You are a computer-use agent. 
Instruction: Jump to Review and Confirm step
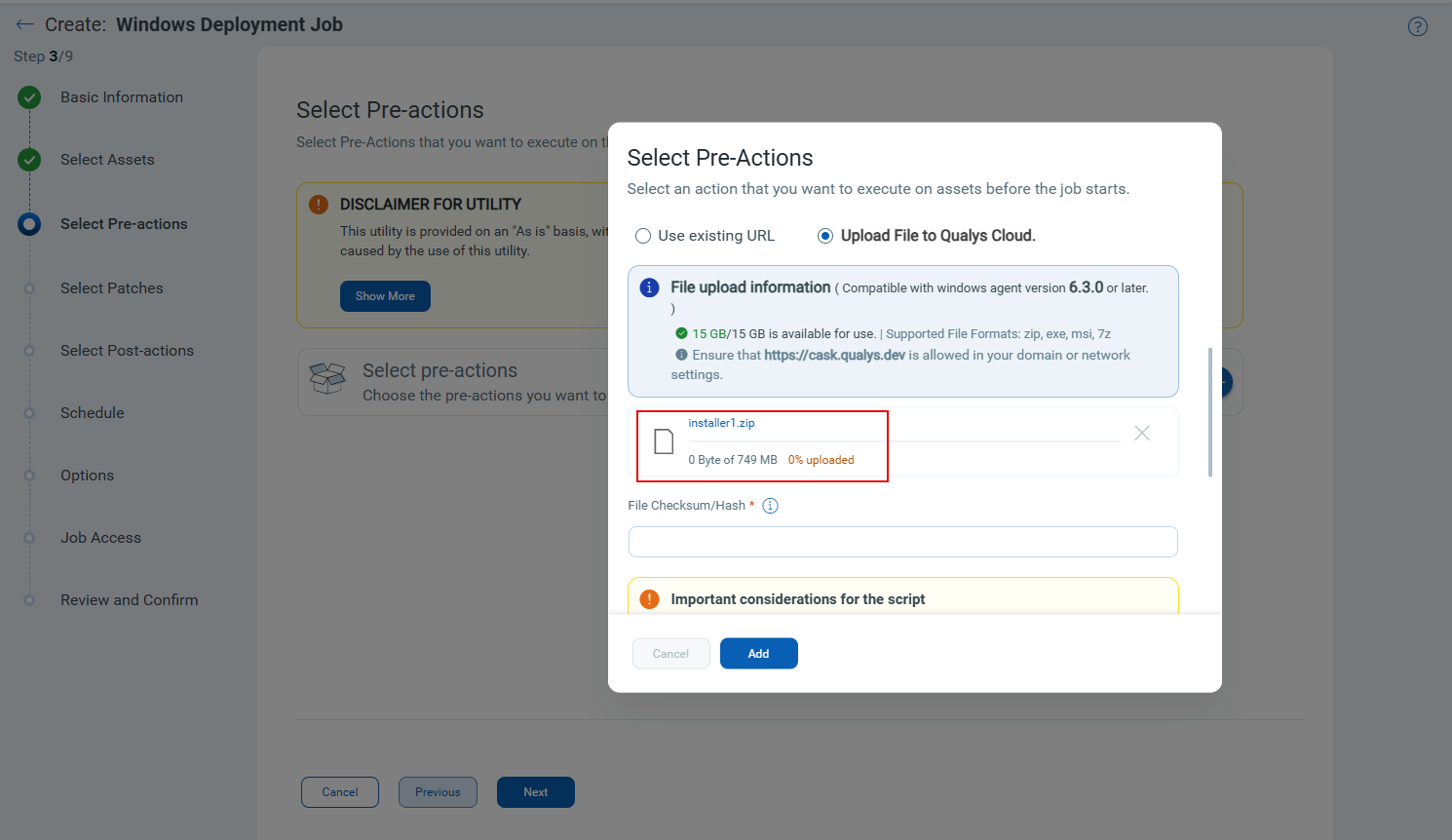coord(129,600)
